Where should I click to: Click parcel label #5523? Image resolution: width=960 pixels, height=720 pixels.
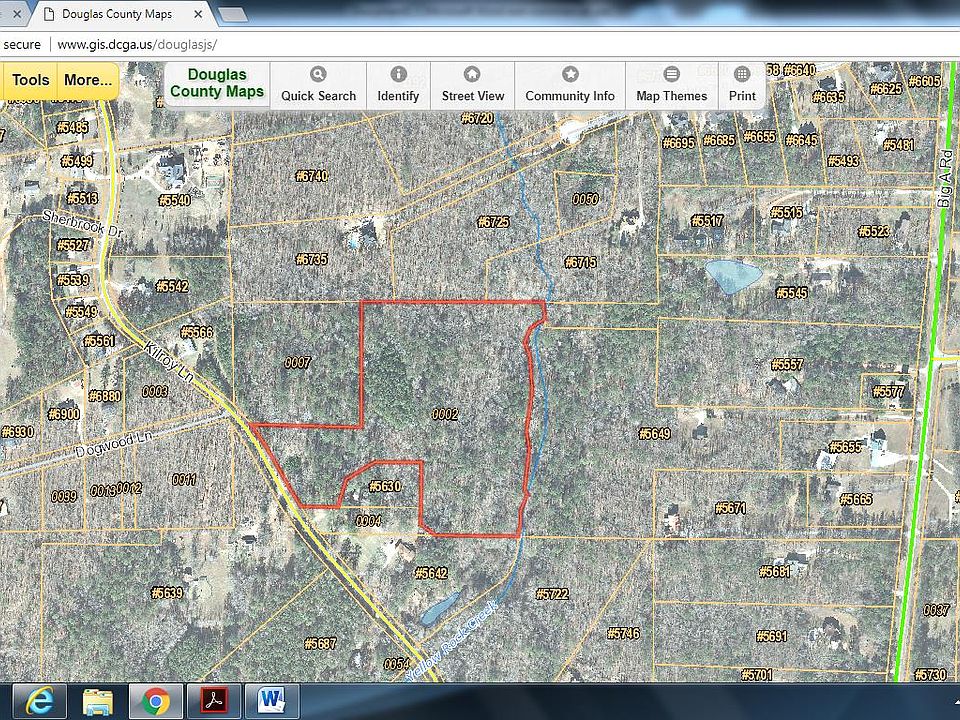point(874,231)
